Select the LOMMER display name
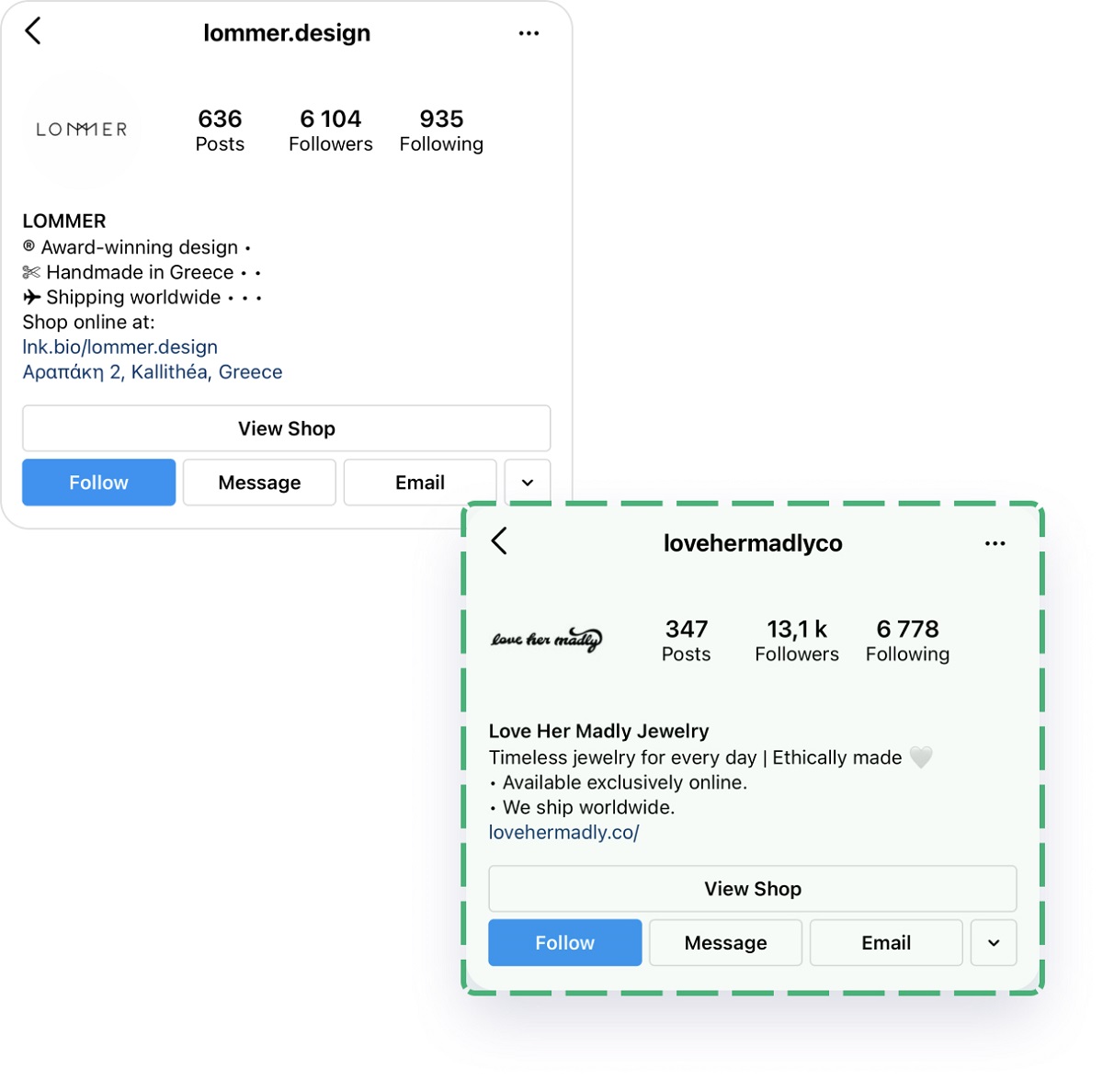Viewport: 1103px width, 1092px height. (x=64, y=222)
